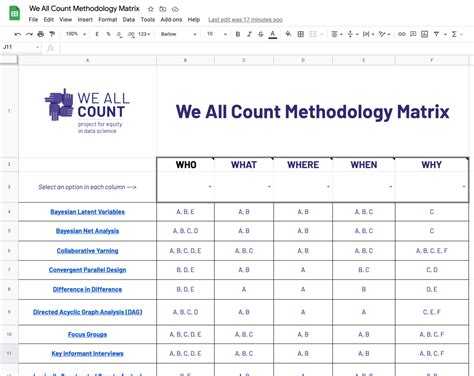Image resolution: width=474 pixels, height=376 pixels.
Task: Open the File menu
Action: 33,20
